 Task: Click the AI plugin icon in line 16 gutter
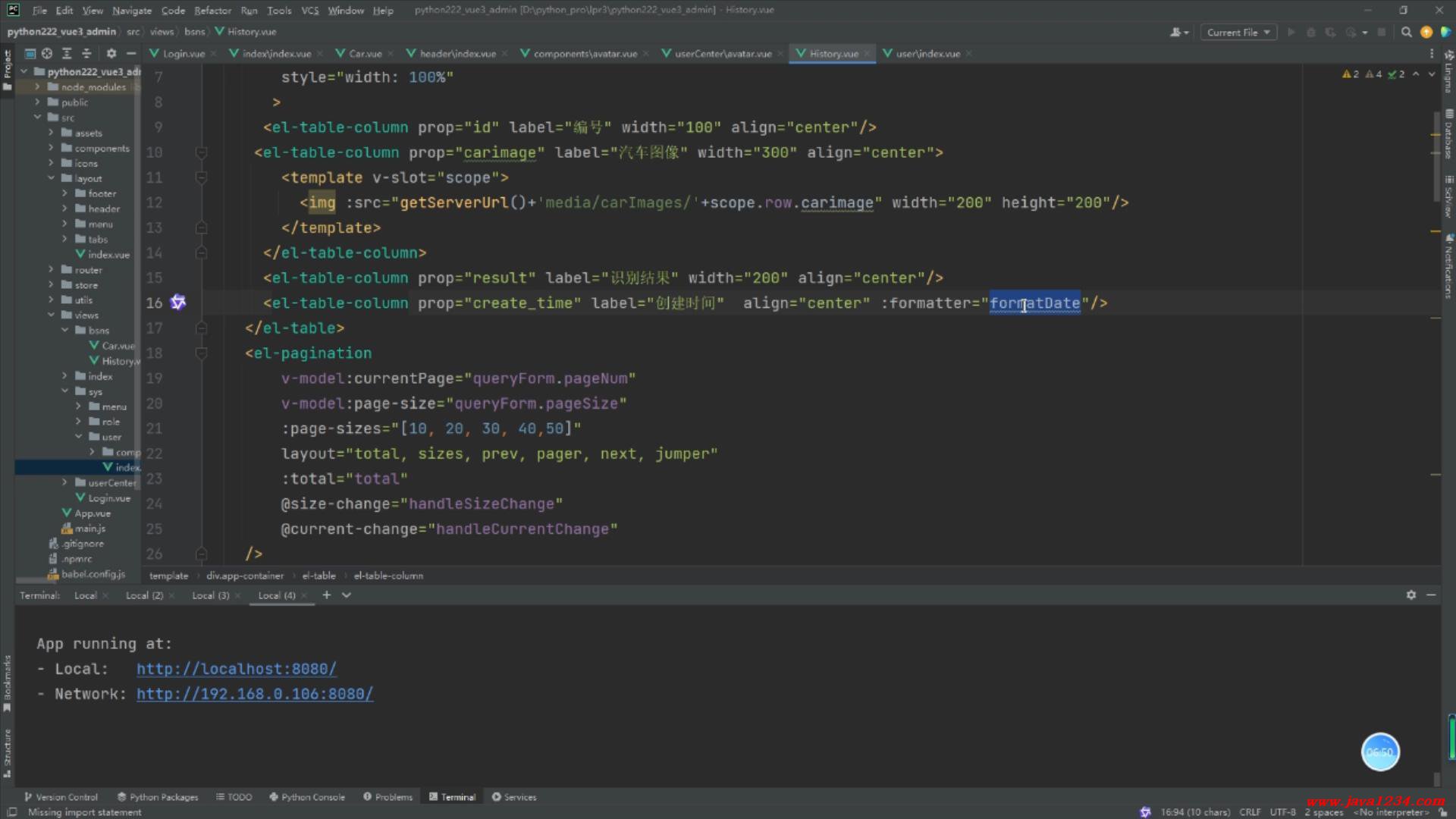pyautogui.click(x=177, y=303)
